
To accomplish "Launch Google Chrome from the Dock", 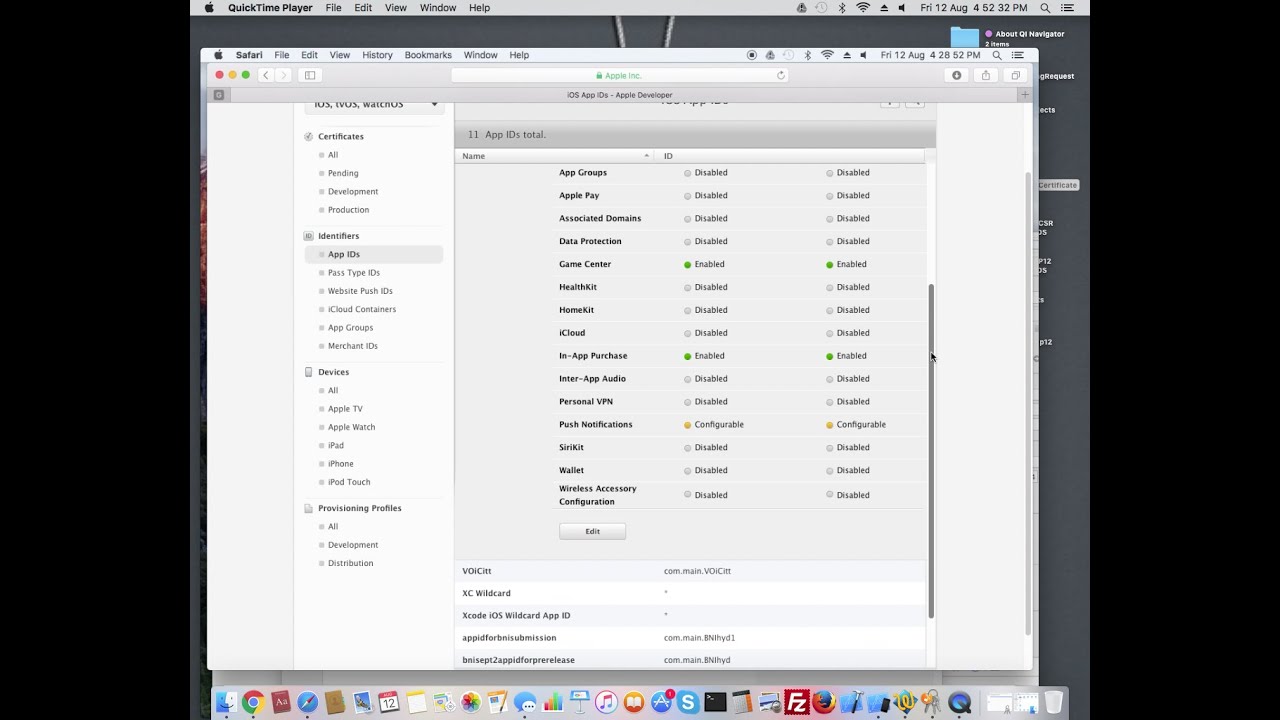I will pos(253,703).
